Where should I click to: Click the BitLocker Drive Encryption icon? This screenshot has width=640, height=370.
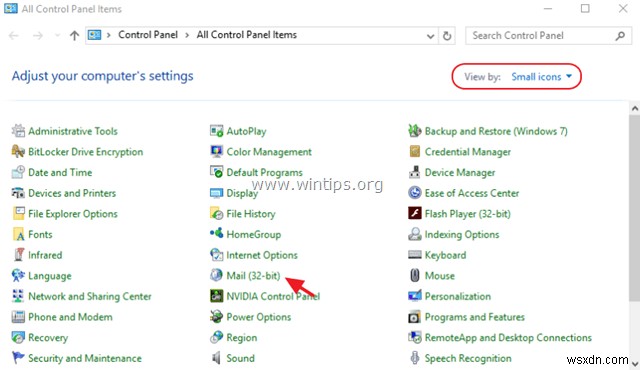point(18,152)
